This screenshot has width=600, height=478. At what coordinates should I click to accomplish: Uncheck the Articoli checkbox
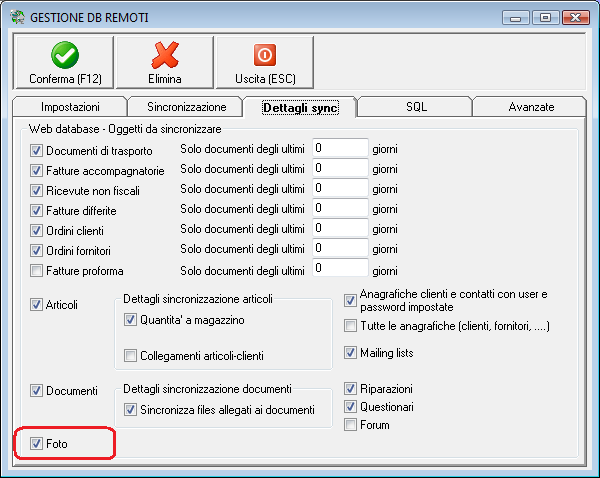point(36,305)
